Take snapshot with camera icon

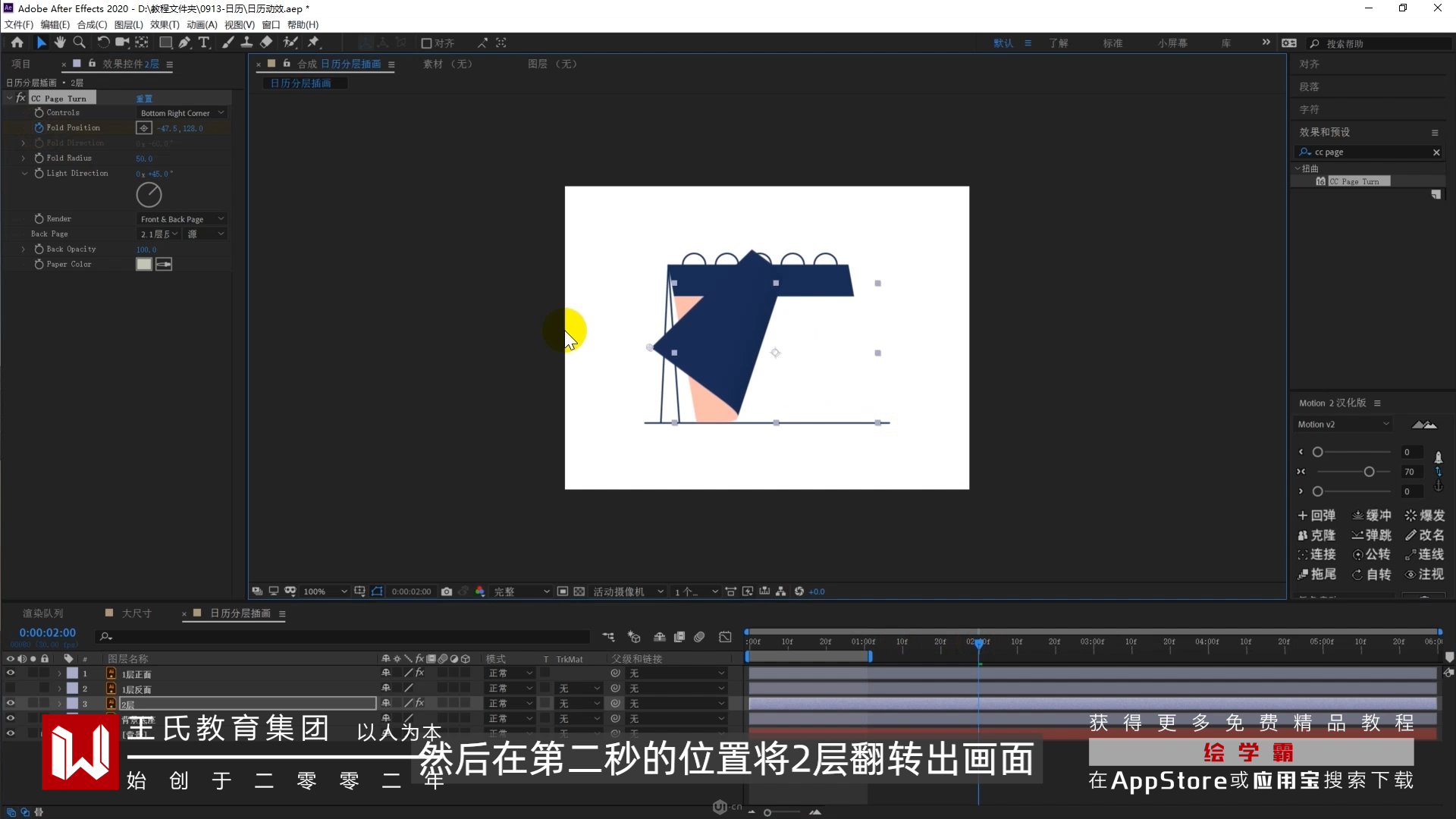[x=447, y=591]
